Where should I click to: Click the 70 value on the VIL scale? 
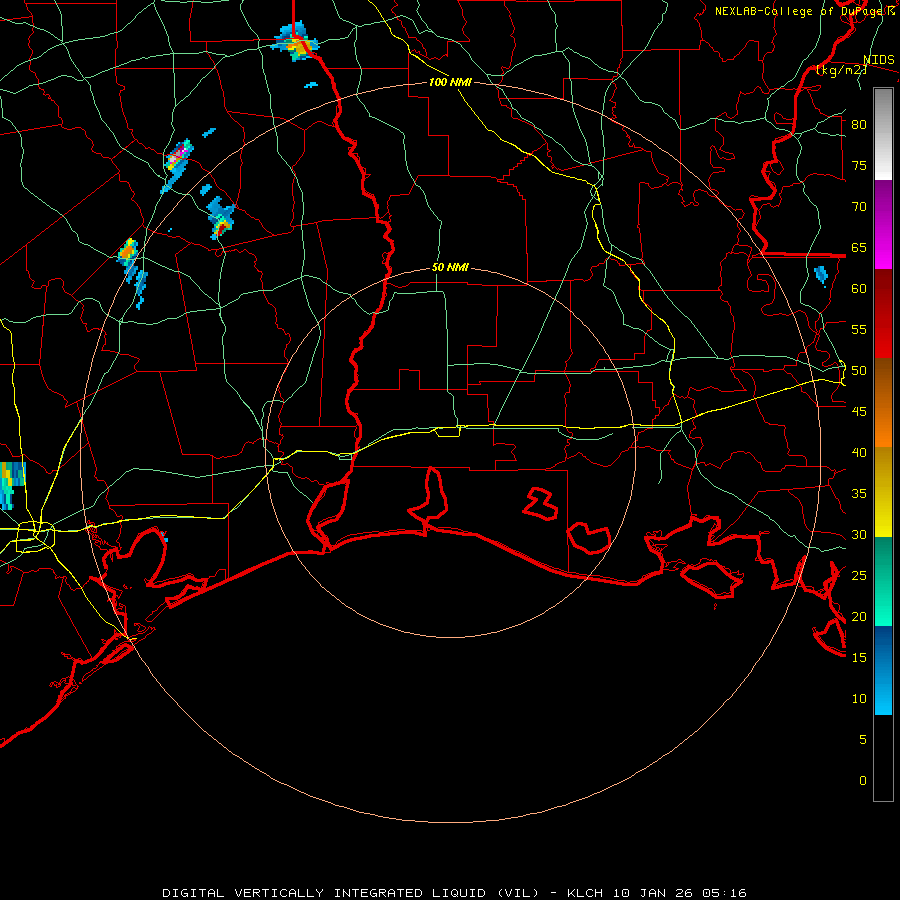(859, 207)
